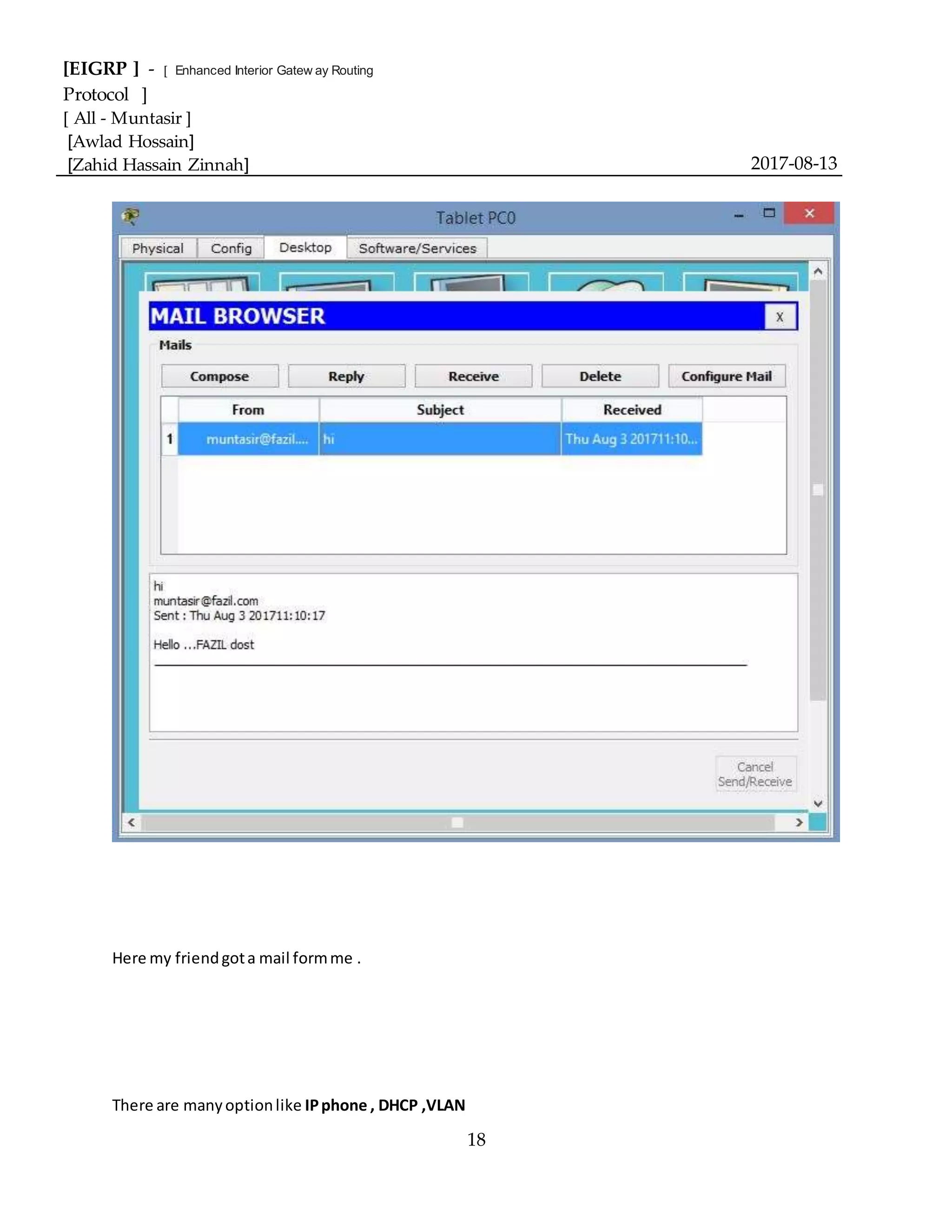Switch to the Config tab
The width and height of the screenshot is (952, 1232).
point(231,248)
